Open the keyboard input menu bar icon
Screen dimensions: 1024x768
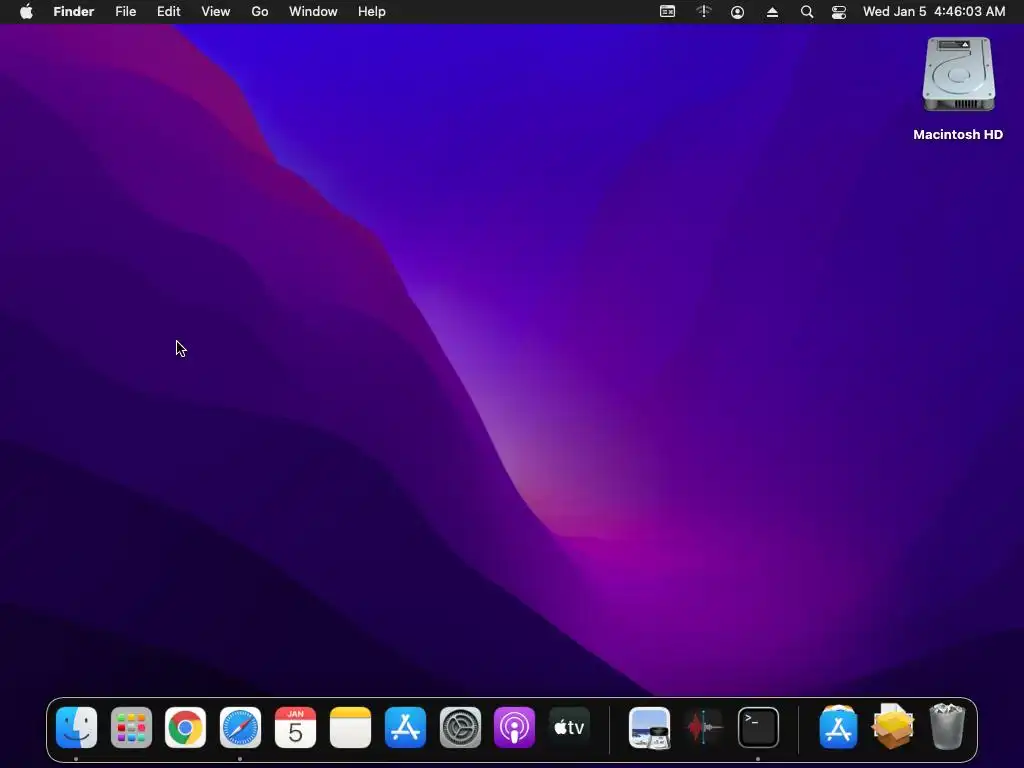pyautogui.click(x=667, y=12)
